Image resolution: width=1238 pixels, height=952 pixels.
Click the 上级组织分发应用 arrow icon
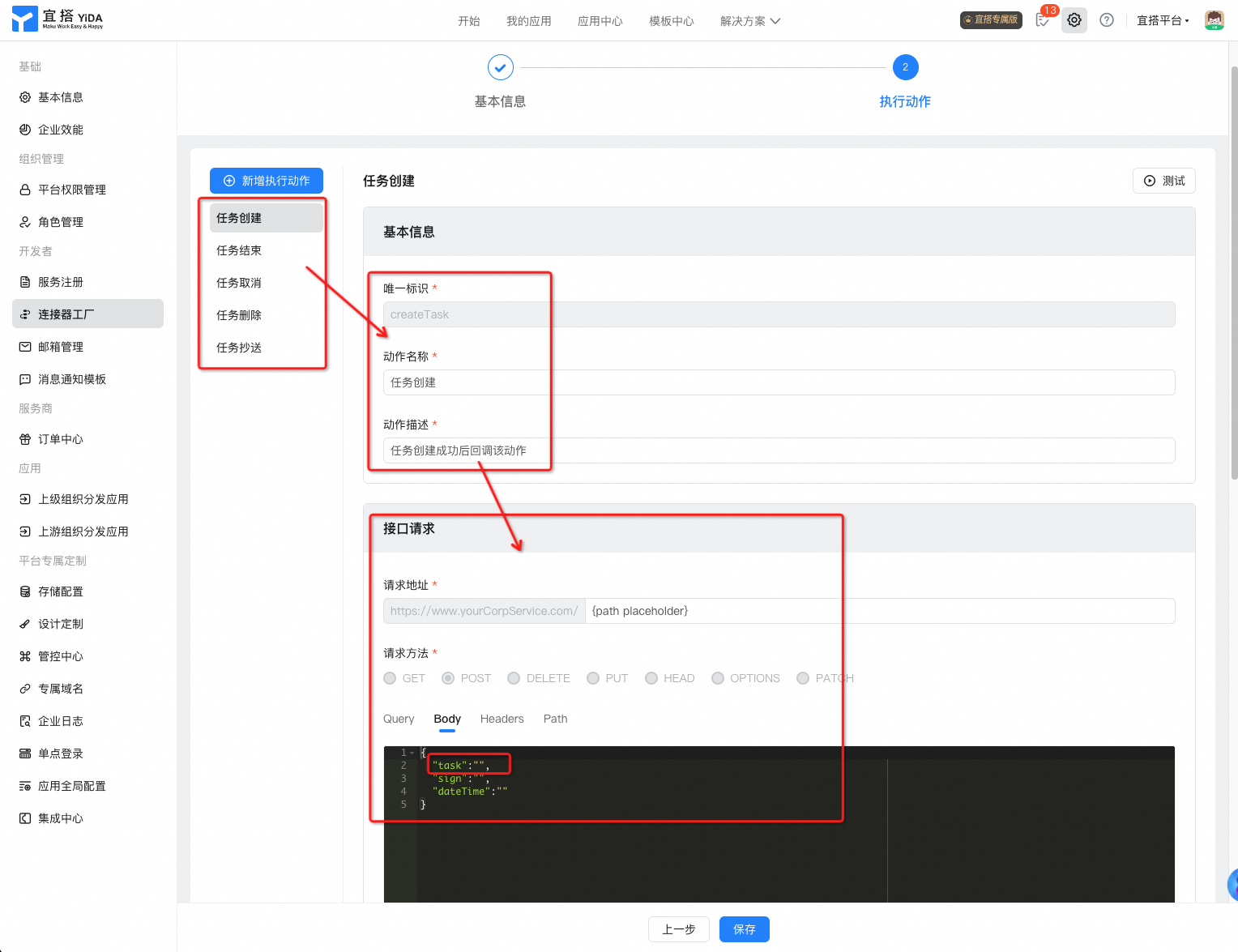25,499
